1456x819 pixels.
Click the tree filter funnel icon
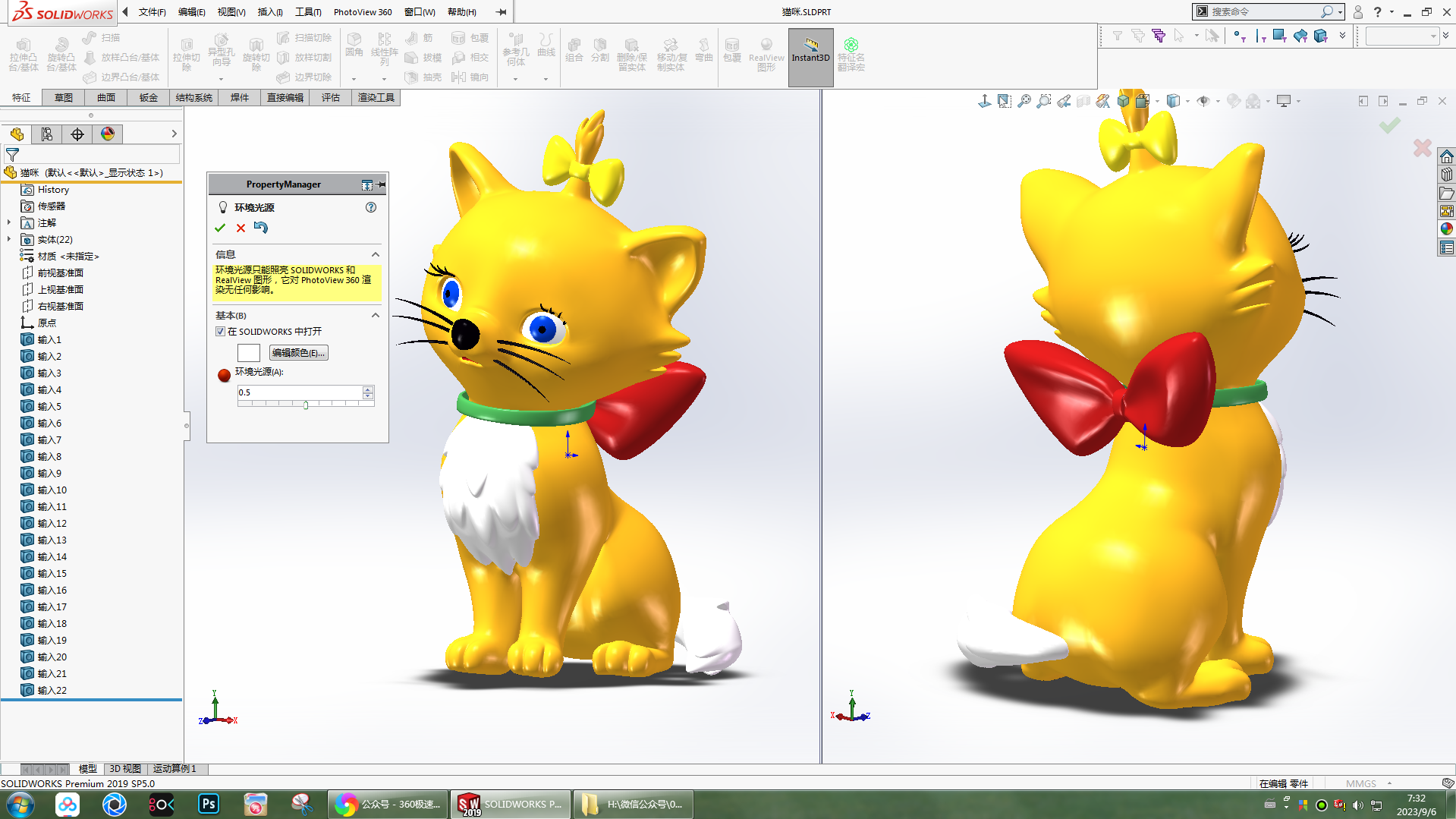click(x=12, y=154)
